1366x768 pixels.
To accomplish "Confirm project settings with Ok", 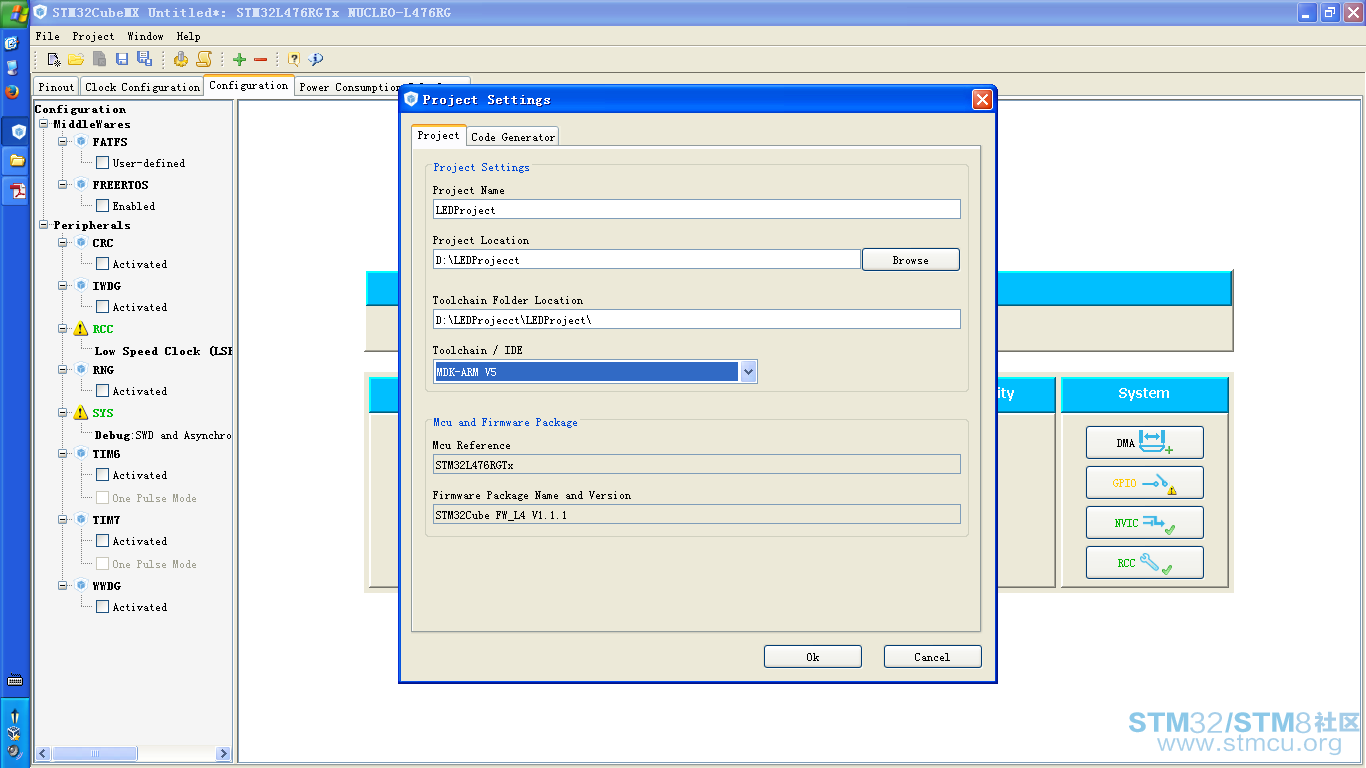I will pyautogui.click(x=813, y=657).
